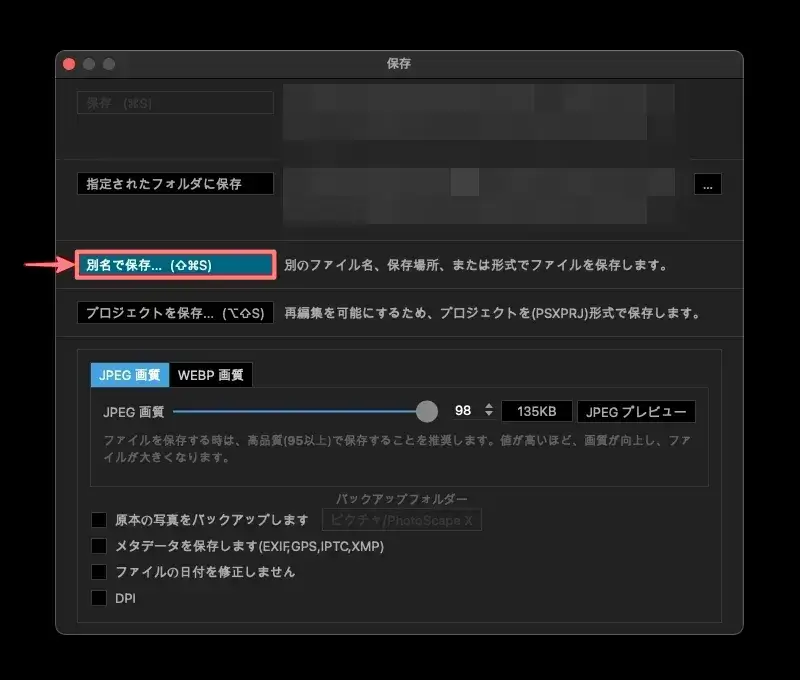The width and height of the screenshot is (800, 680).
Task: Check ファイルの日付を修正しません option
Action: 98,572
